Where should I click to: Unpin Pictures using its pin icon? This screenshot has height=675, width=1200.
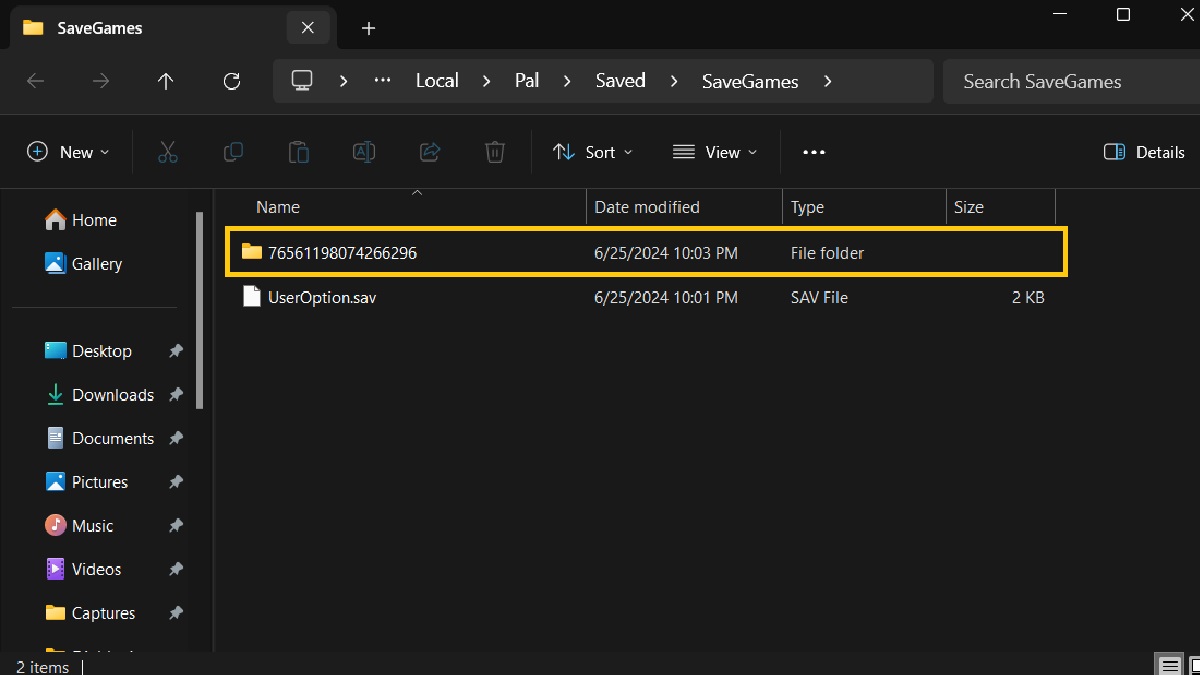[x=176, y=482]
